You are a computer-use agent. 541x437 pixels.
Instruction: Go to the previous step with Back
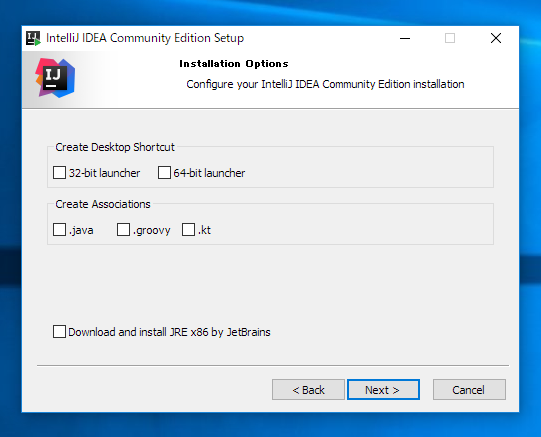click(308, 390)
